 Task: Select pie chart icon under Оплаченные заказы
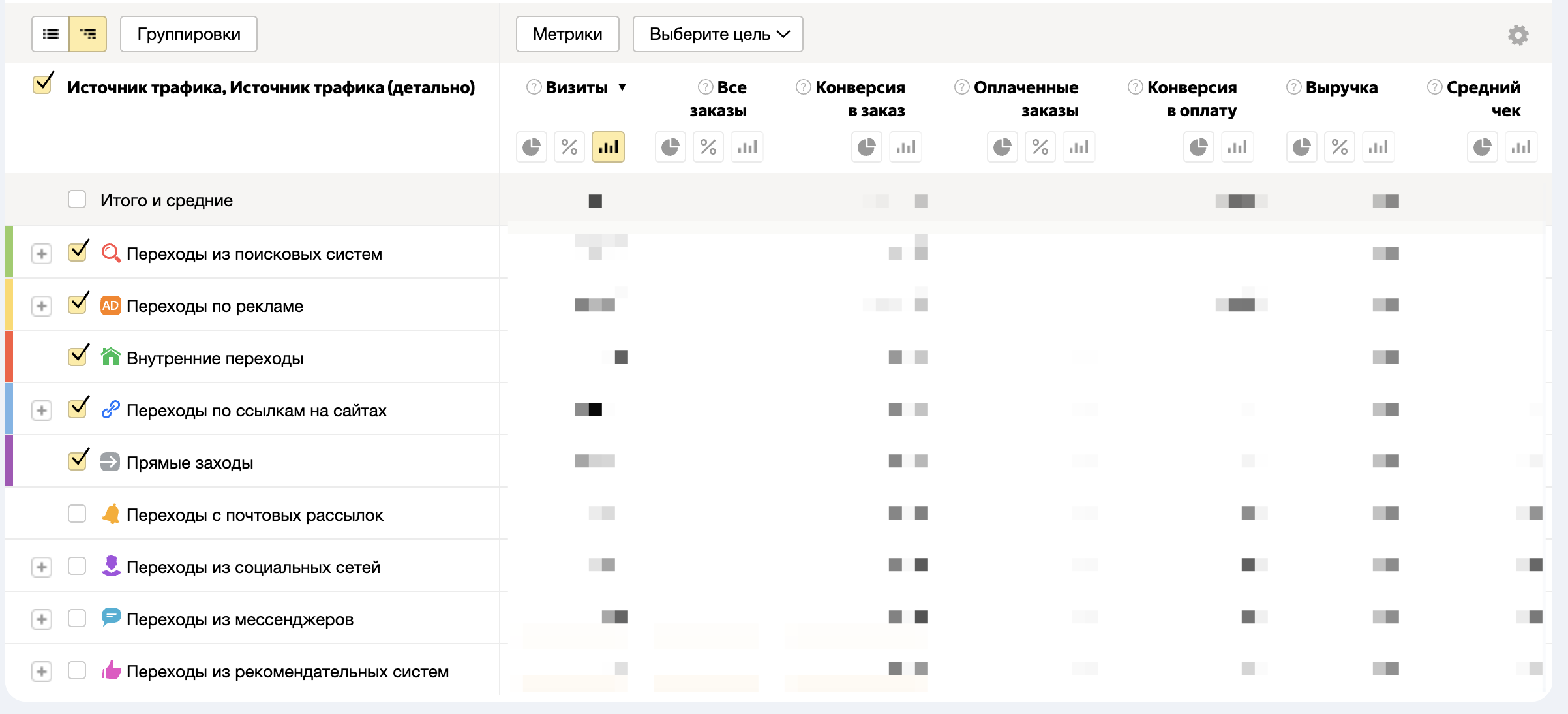pos(1003,147)
